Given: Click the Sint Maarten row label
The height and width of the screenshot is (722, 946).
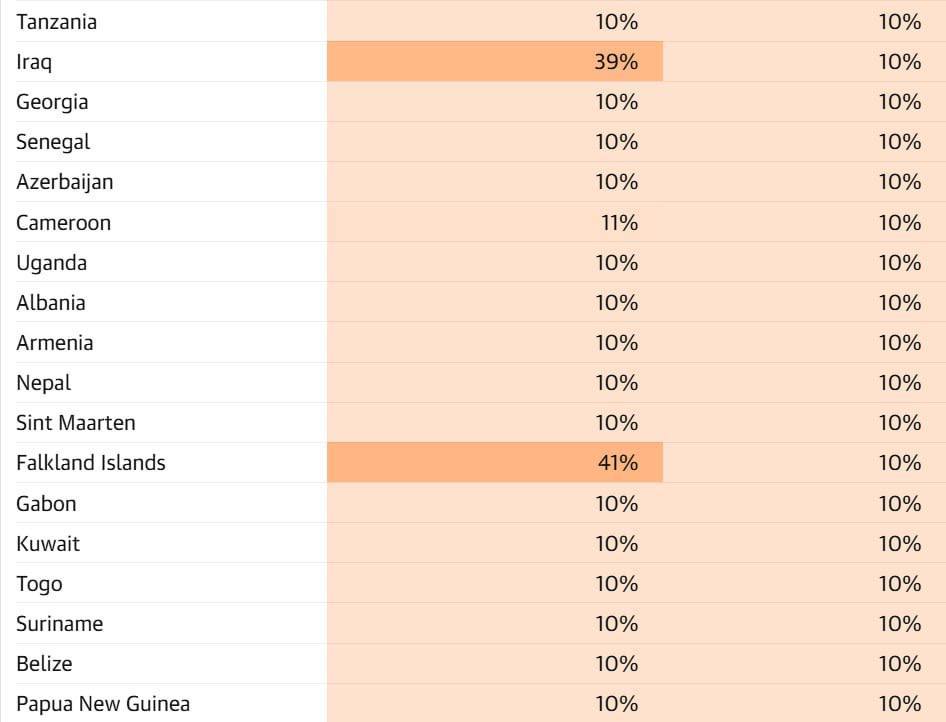Looking at the screenshot, I should [76, 423].
